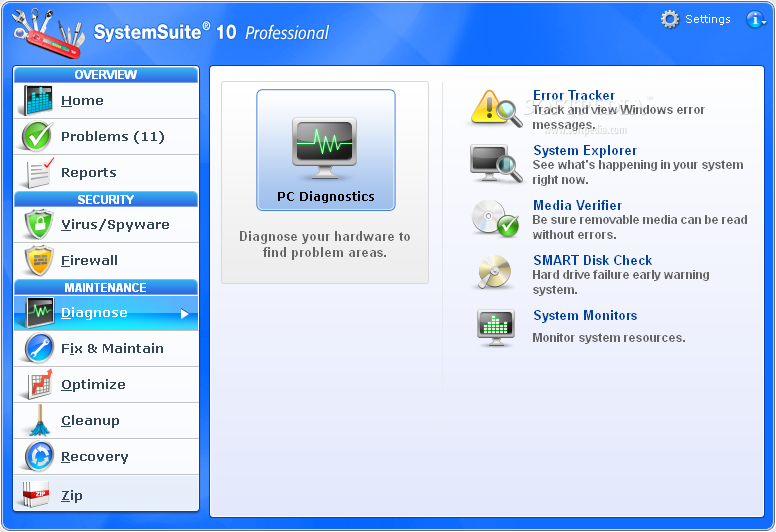The image size is (776, 532).
Task: Click the Reports notepad icon
Action: pos(39,172)
